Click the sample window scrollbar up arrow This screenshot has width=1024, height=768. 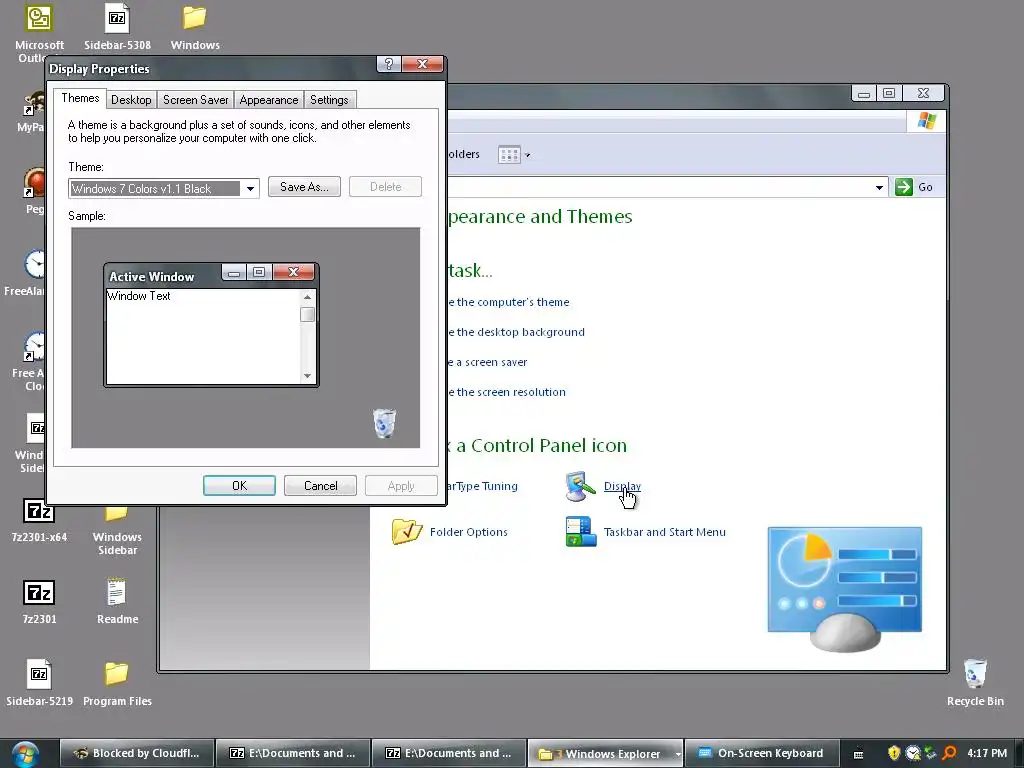(308, 297)
